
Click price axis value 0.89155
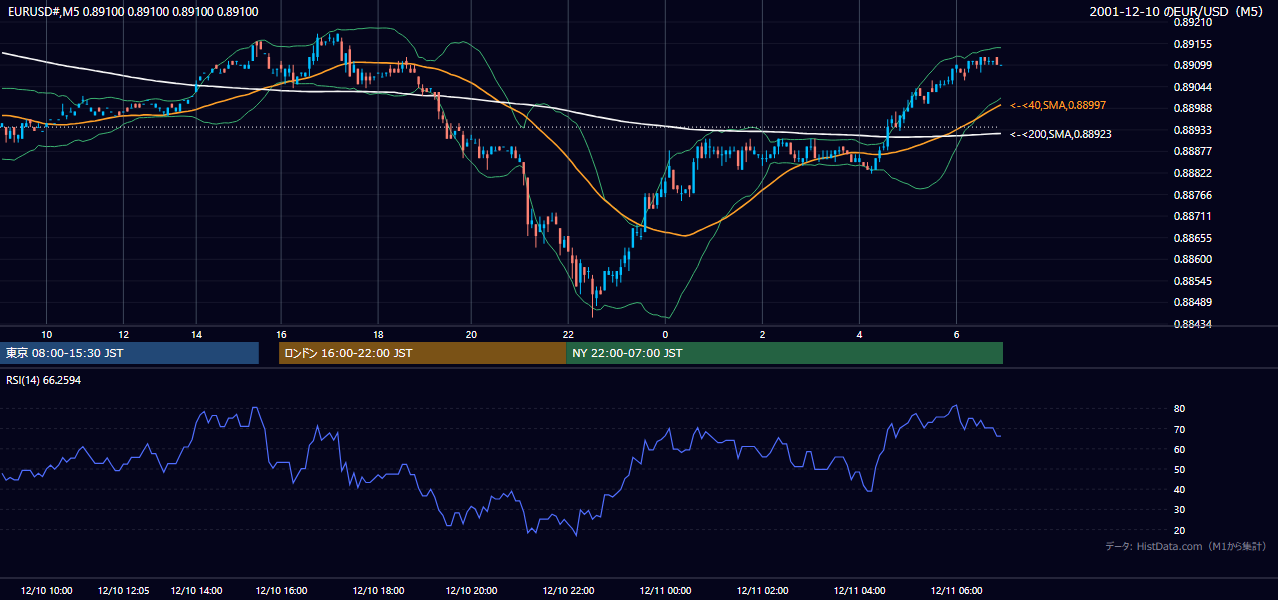pyautogui.click(x=1193, y=44)
